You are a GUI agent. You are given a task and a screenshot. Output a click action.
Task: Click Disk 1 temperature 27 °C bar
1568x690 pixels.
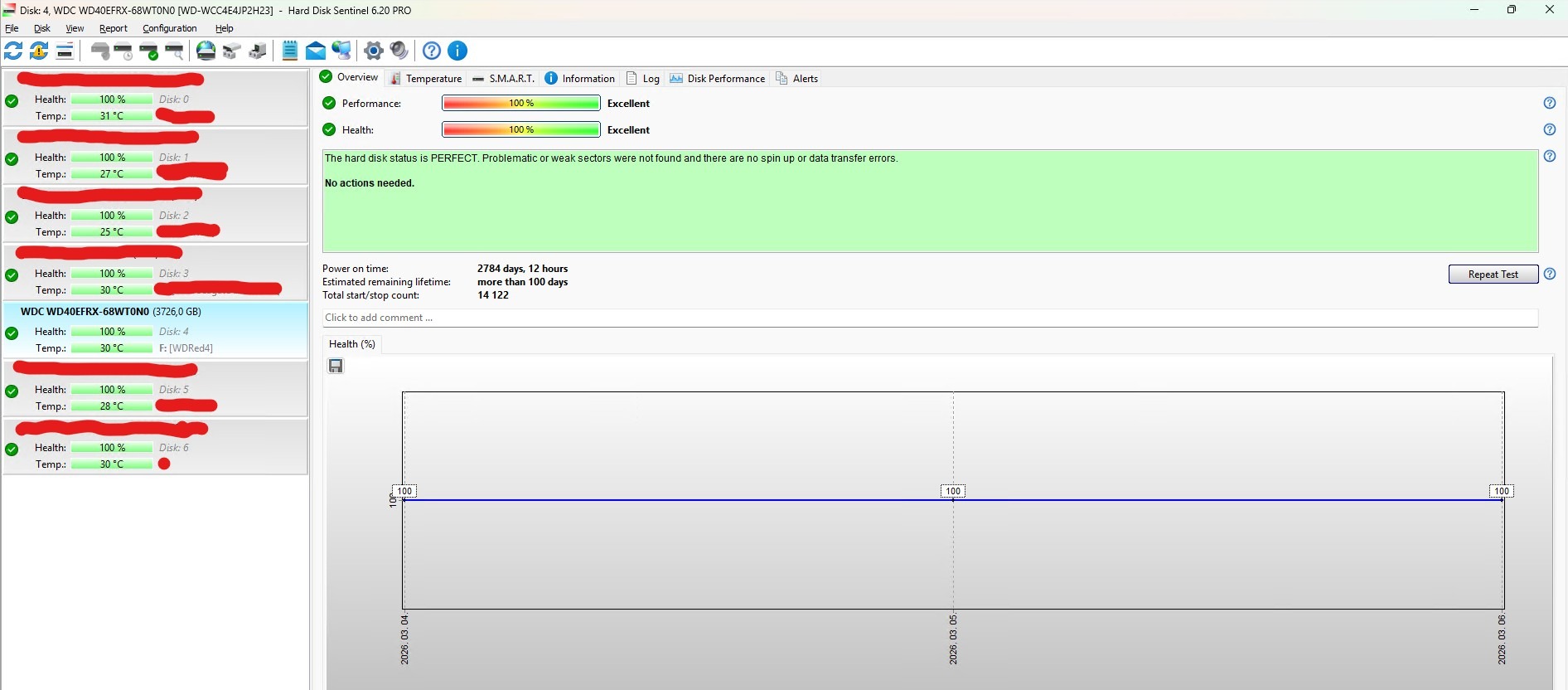pyautogui.click(x=112, y=174)
